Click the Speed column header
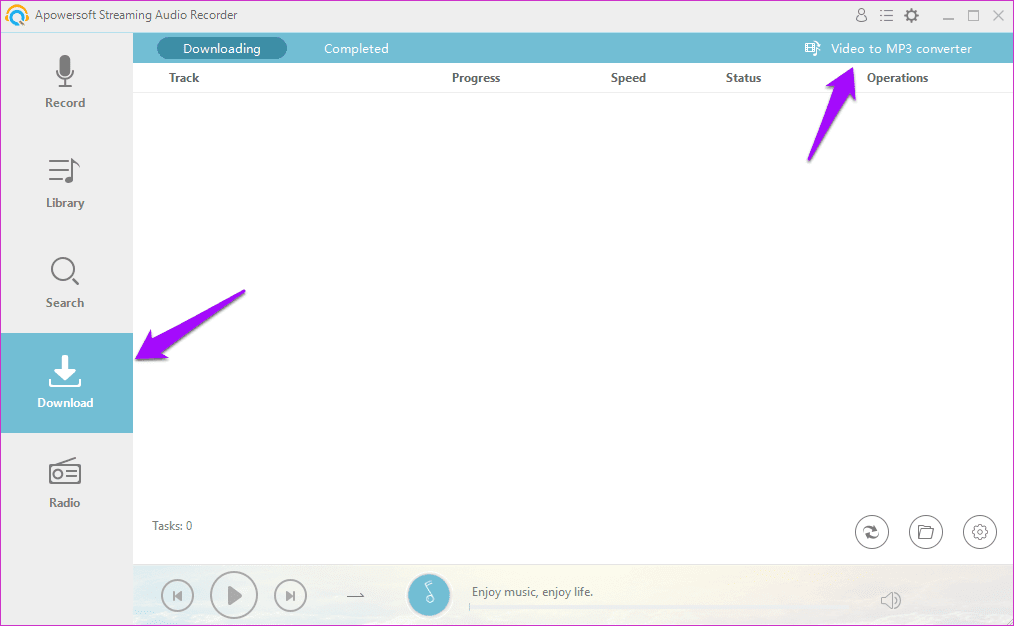The width and height of the screenshot is (1014, 626). tap(629, 78)
